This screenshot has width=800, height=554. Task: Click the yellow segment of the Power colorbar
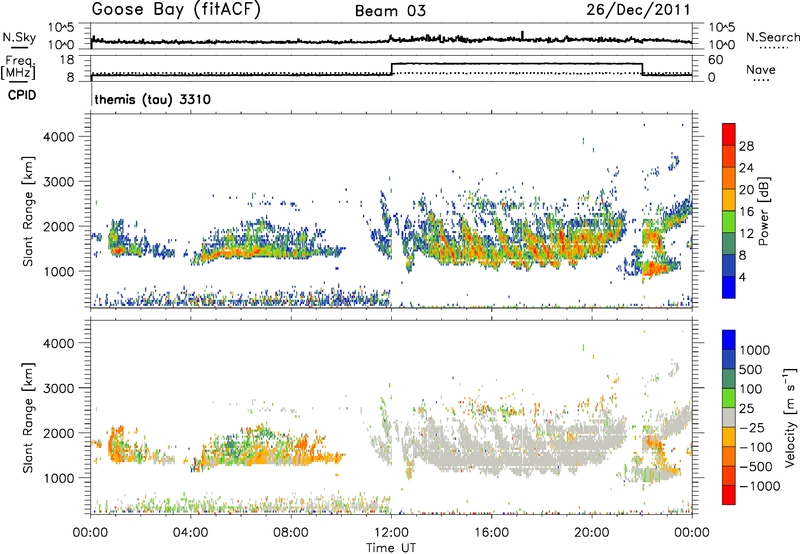click(x=729, y=199)
